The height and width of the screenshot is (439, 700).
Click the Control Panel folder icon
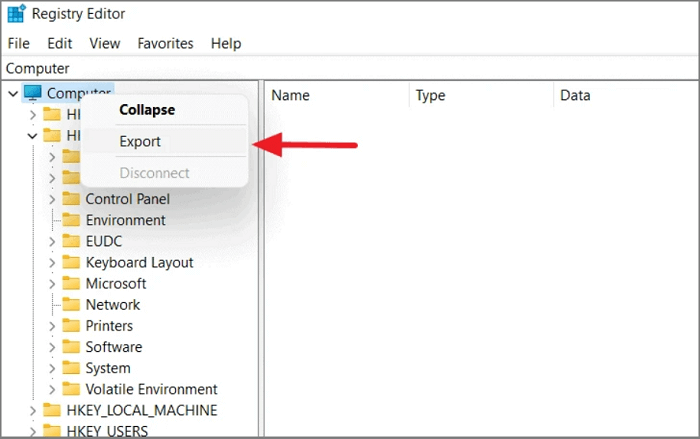tap(71, 199)
